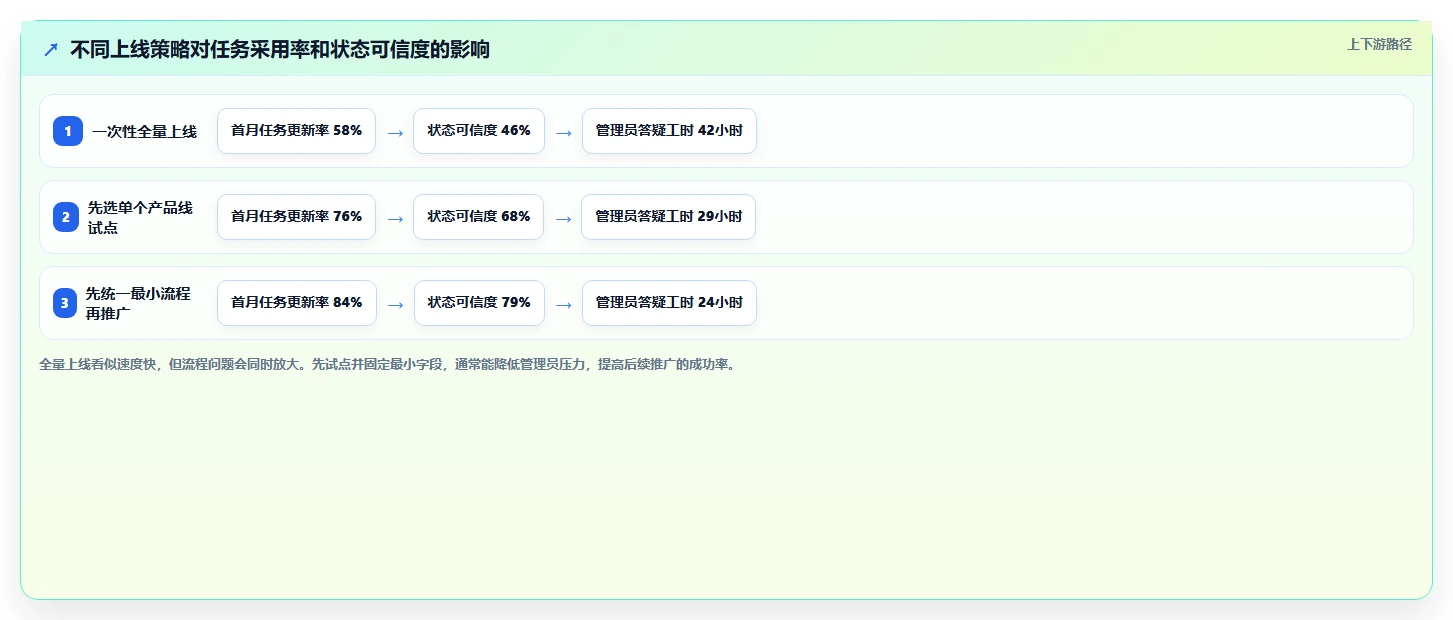Click the 上下游路径 label
The height and width of the screenshot is (620, 1453).
pyautogui.click(x=1379, y=44)
